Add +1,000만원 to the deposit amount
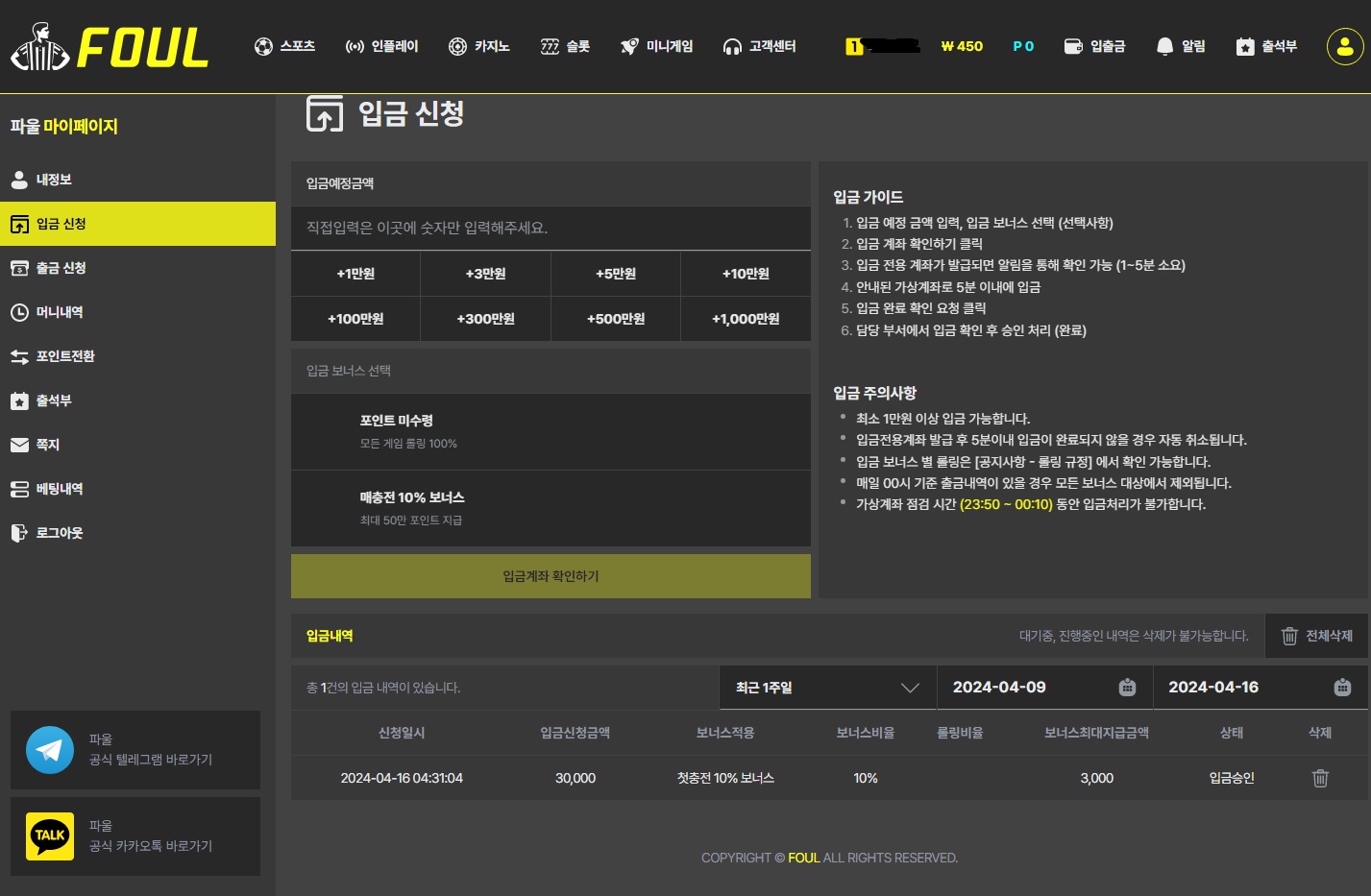 pos(746,319)
